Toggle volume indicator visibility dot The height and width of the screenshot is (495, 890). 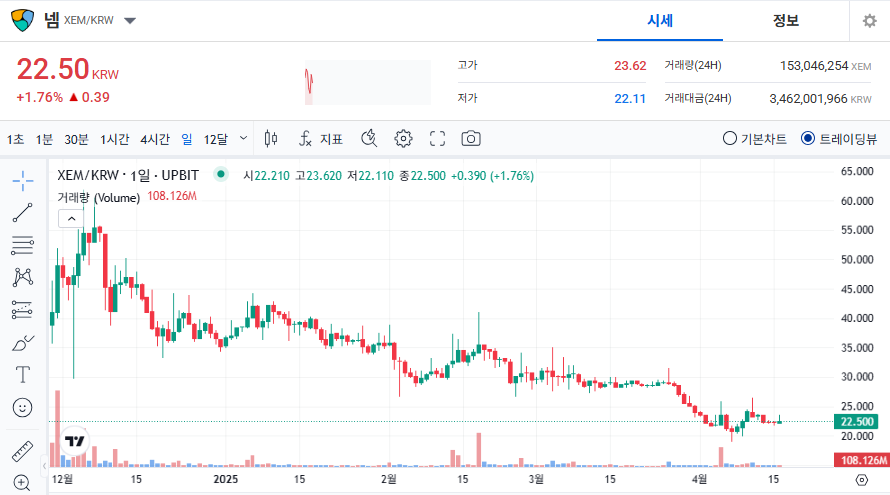click(x=221, y=174)
